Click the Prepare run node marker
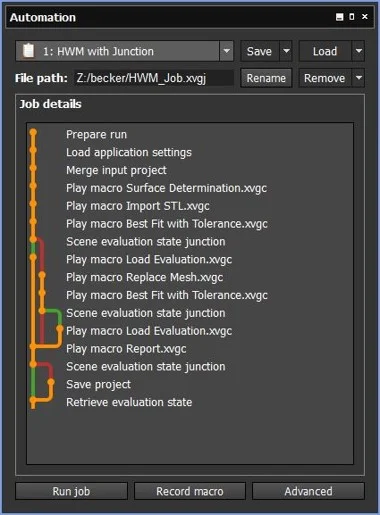Screen dimensions: 380x515 (x=33, y=133)
